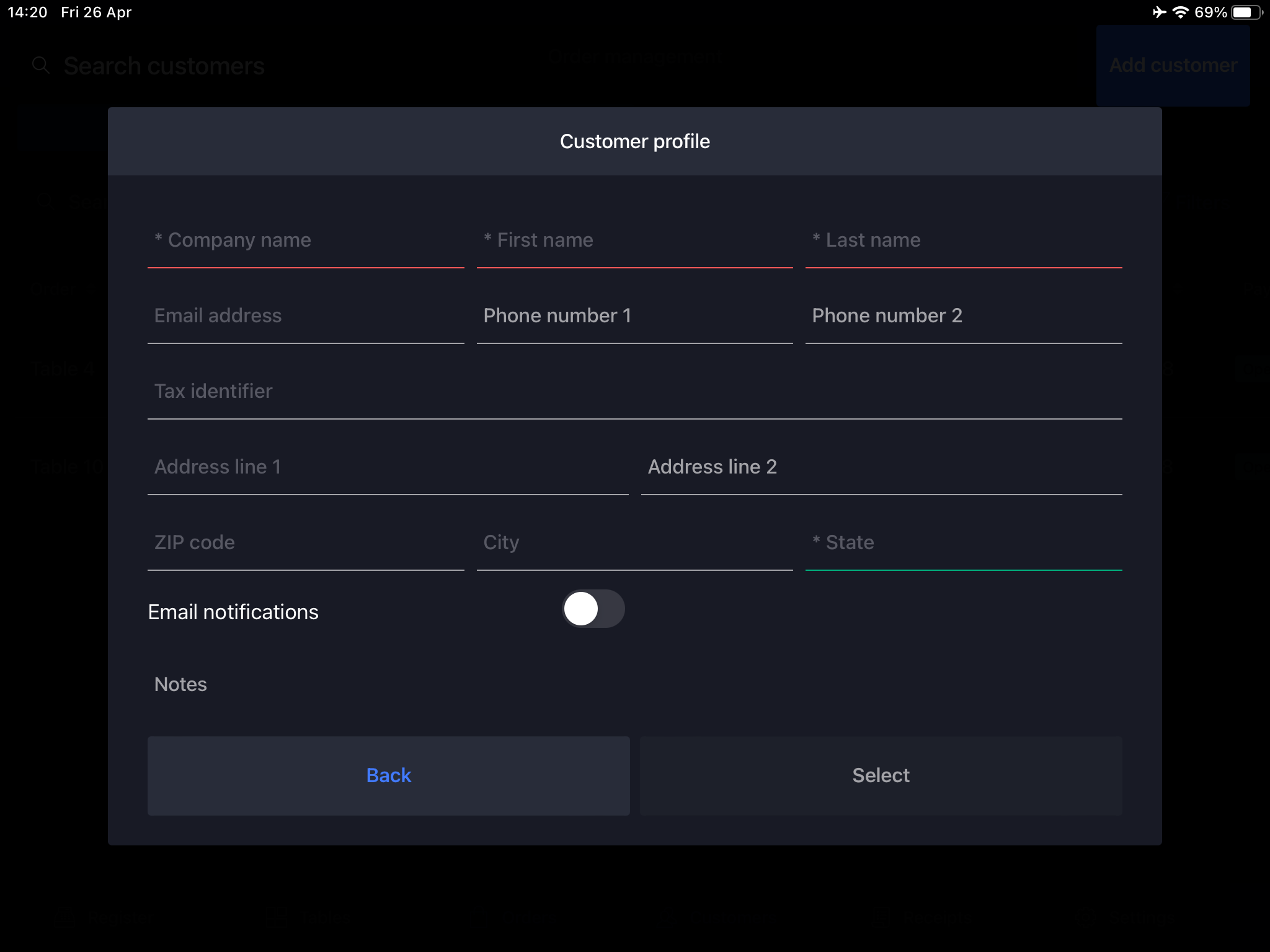The image size is (1270, 952).
Task: Select customer profile menu header
Action: coord(635,141)
